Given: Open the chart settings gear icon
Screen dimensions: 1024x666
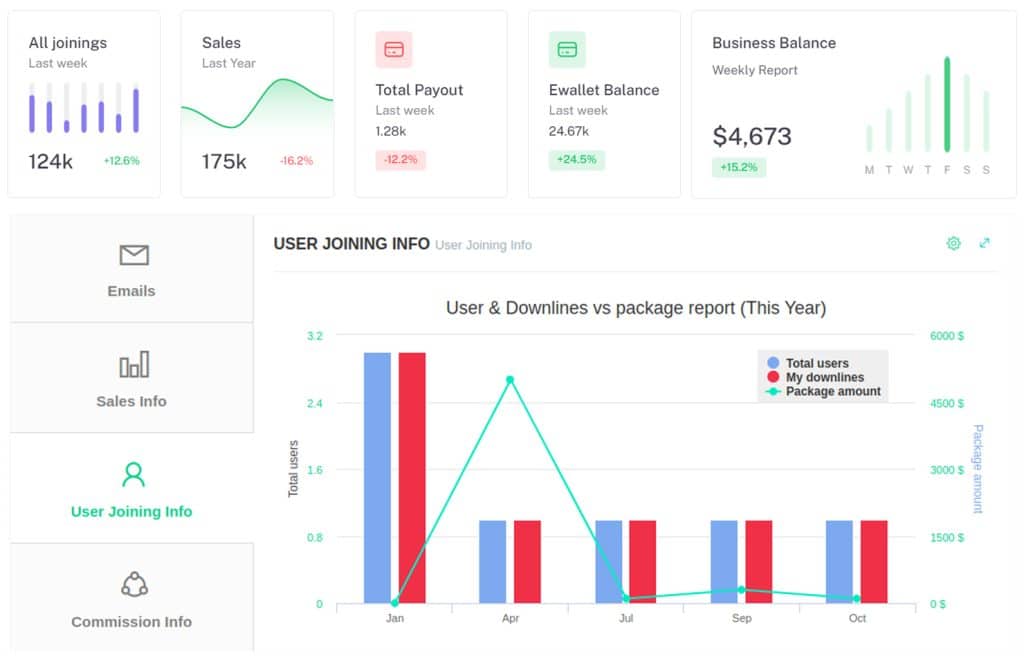Looking at the screenshot, I should click(953, 243).
